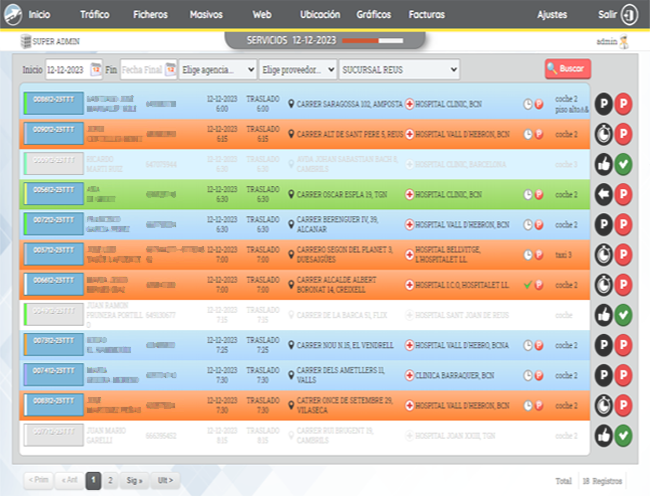Viewport: 650px width, 496px height.
Task: Click small green check in Carrer Alcalde Albert row
Action: click(528, 285)
